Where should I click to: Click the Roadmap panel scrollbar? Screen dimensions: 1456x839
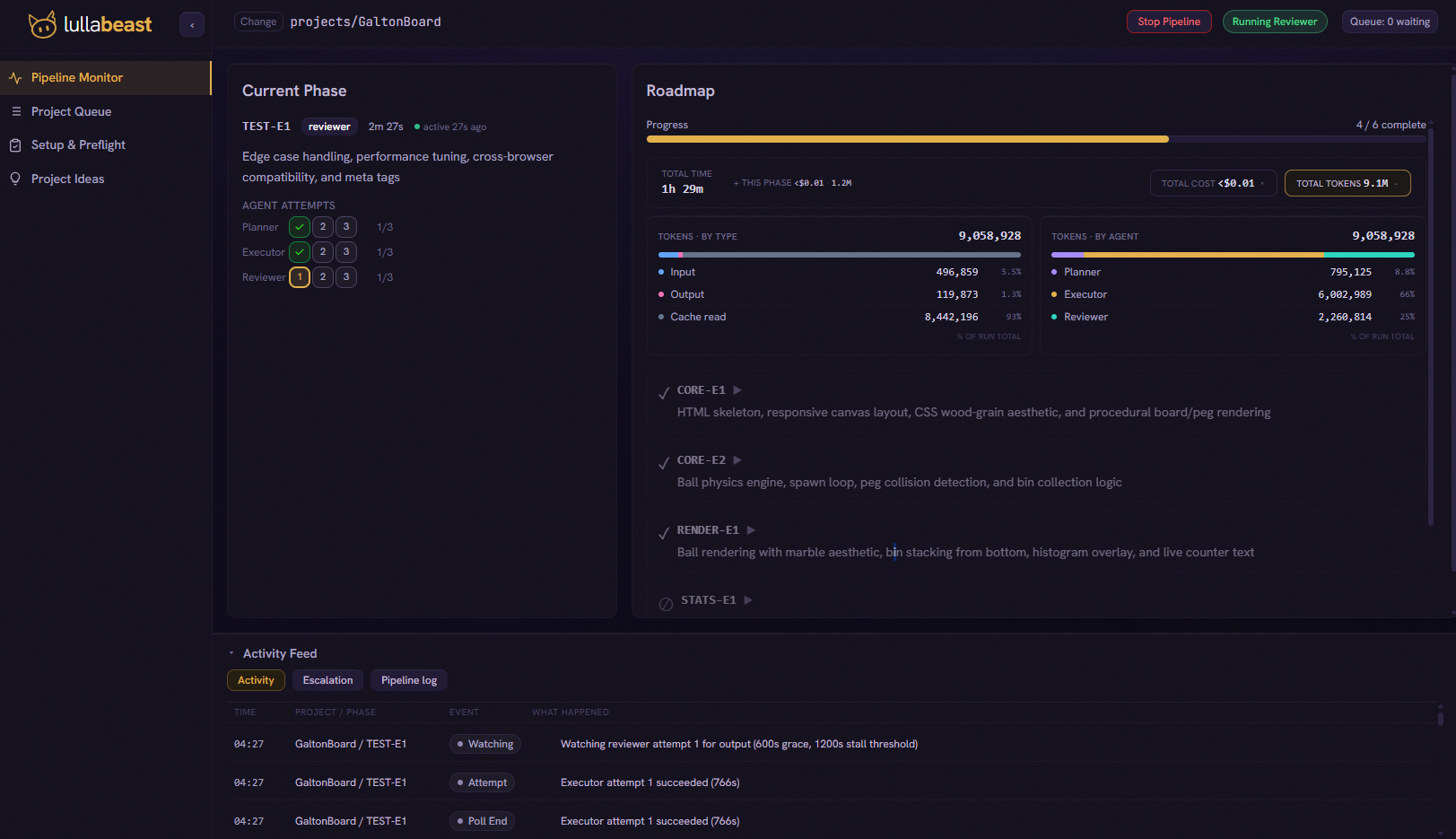tap(1431, 328)
